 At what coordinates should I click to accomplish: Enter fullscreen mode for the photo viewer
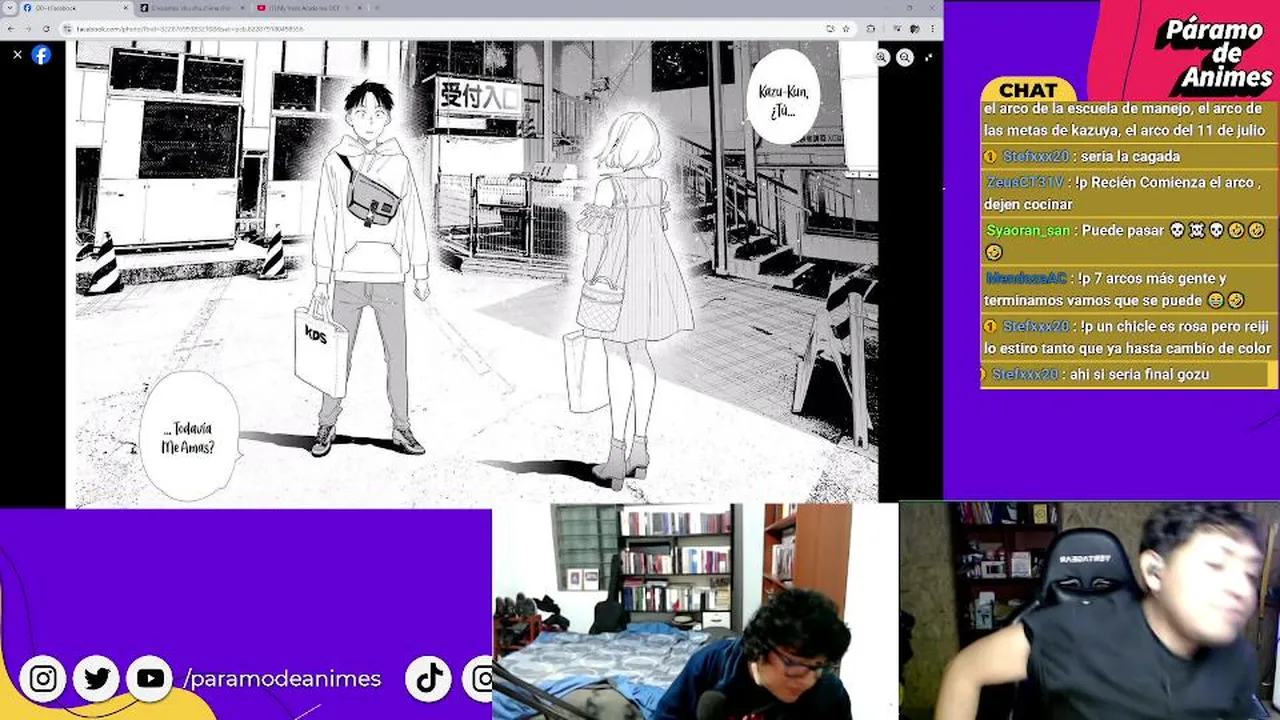click(928, 58)
